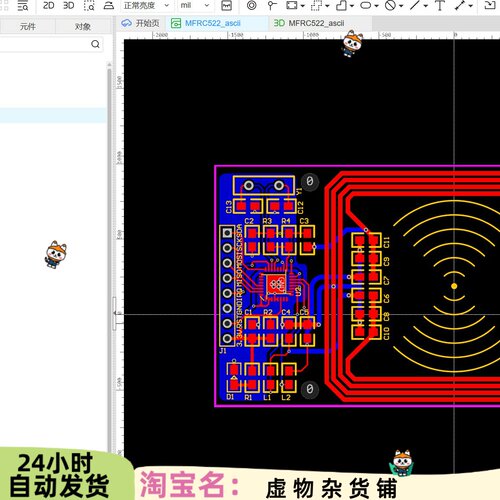The height and width of the screenshot is (500, 500).
Task: Open the mil unit dropdown
Action: coord(195,5)
